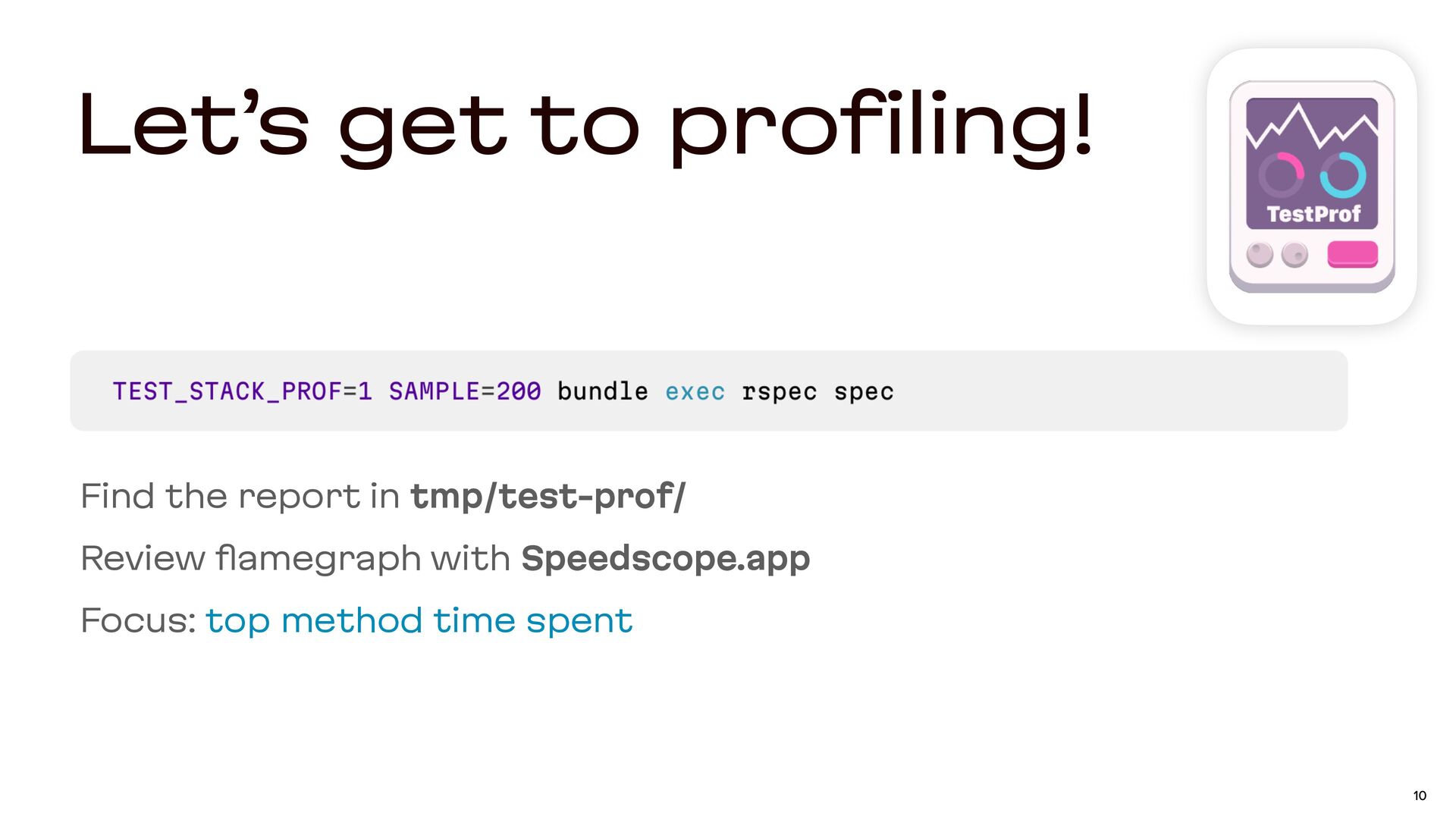Click the Review flamegraph with text

click(x=296, y=559)
